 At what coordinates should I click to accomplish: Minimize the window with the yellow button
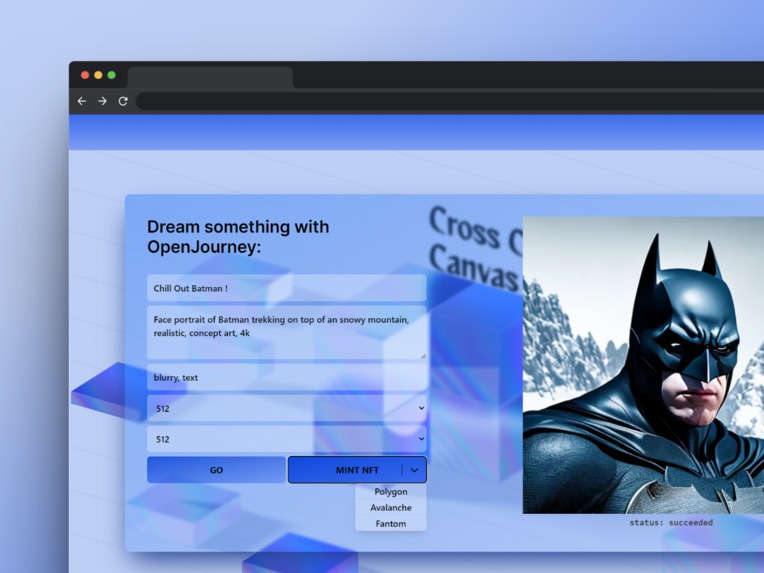coord(98,75)
